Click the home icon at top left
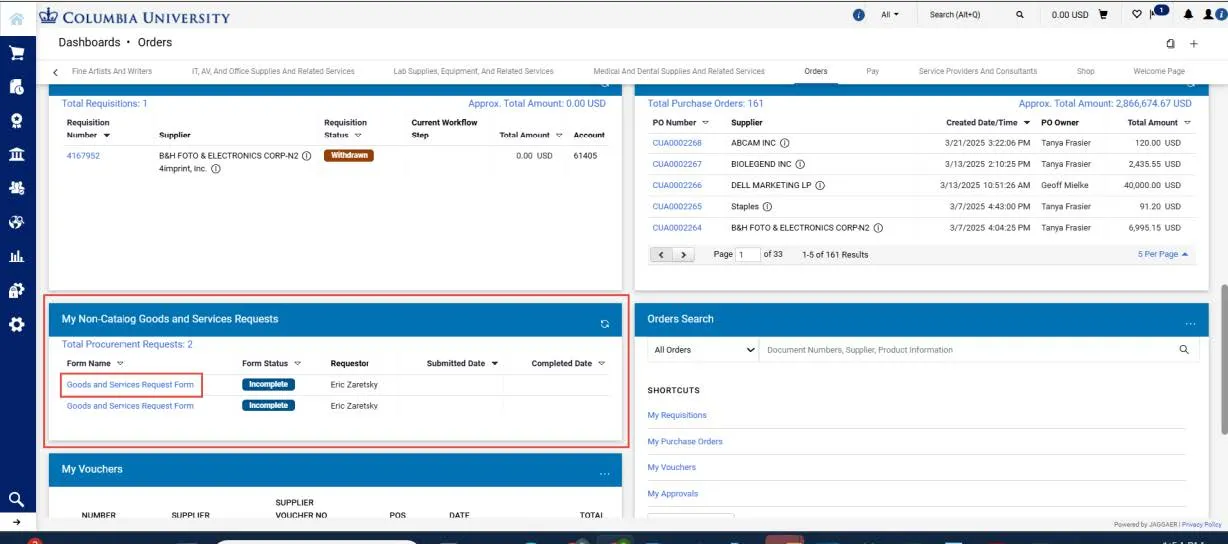Screen dimensions: 1228x544 pos(16,16)
